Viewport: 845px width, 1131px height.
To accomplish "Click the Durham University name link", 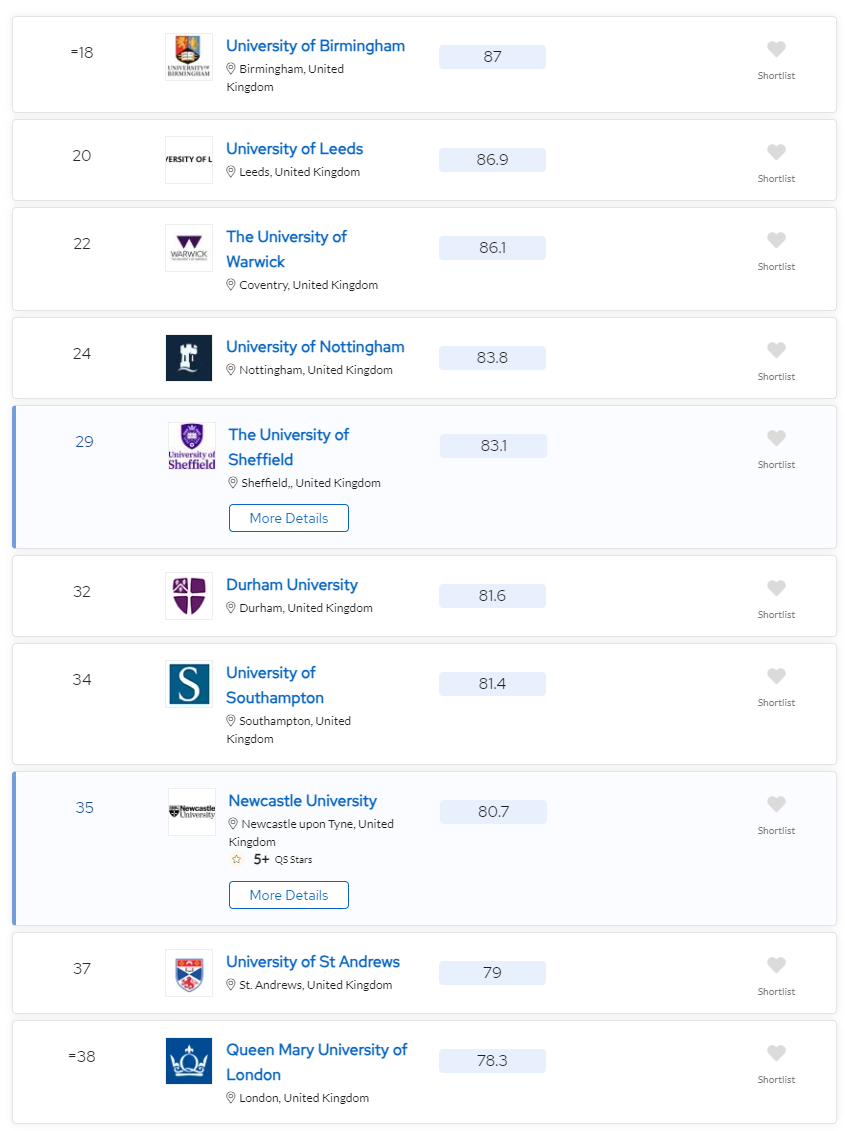I will 292,585.
